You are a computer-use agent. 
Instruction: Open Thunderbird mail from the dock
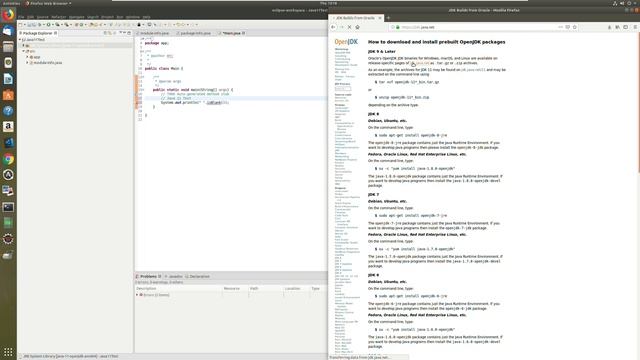8,31
